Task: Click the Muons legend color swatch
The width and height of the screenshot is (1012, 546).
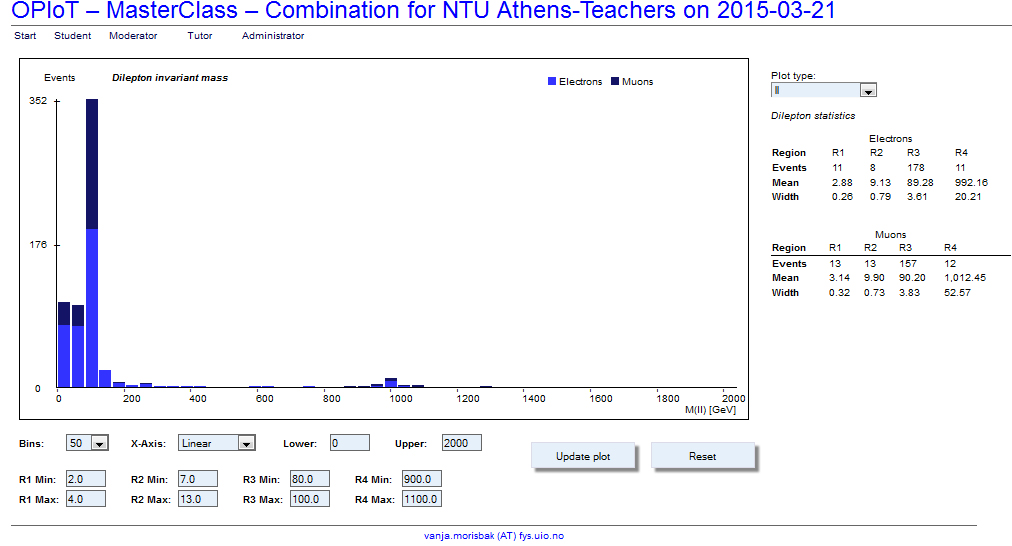Action: [x=615, y=81]
